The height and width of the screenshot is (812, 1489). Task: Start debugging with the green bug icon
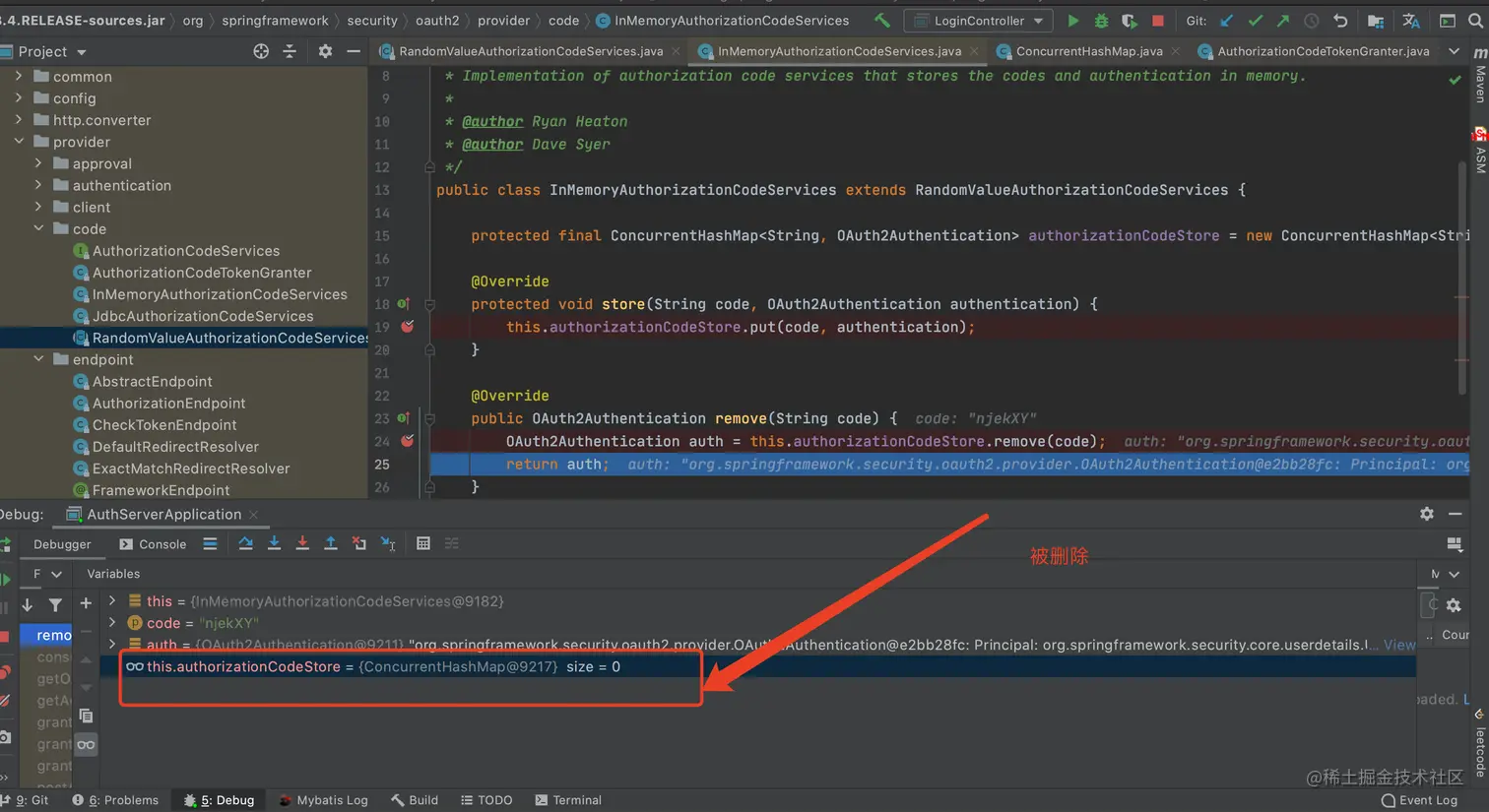(1101, 21)
